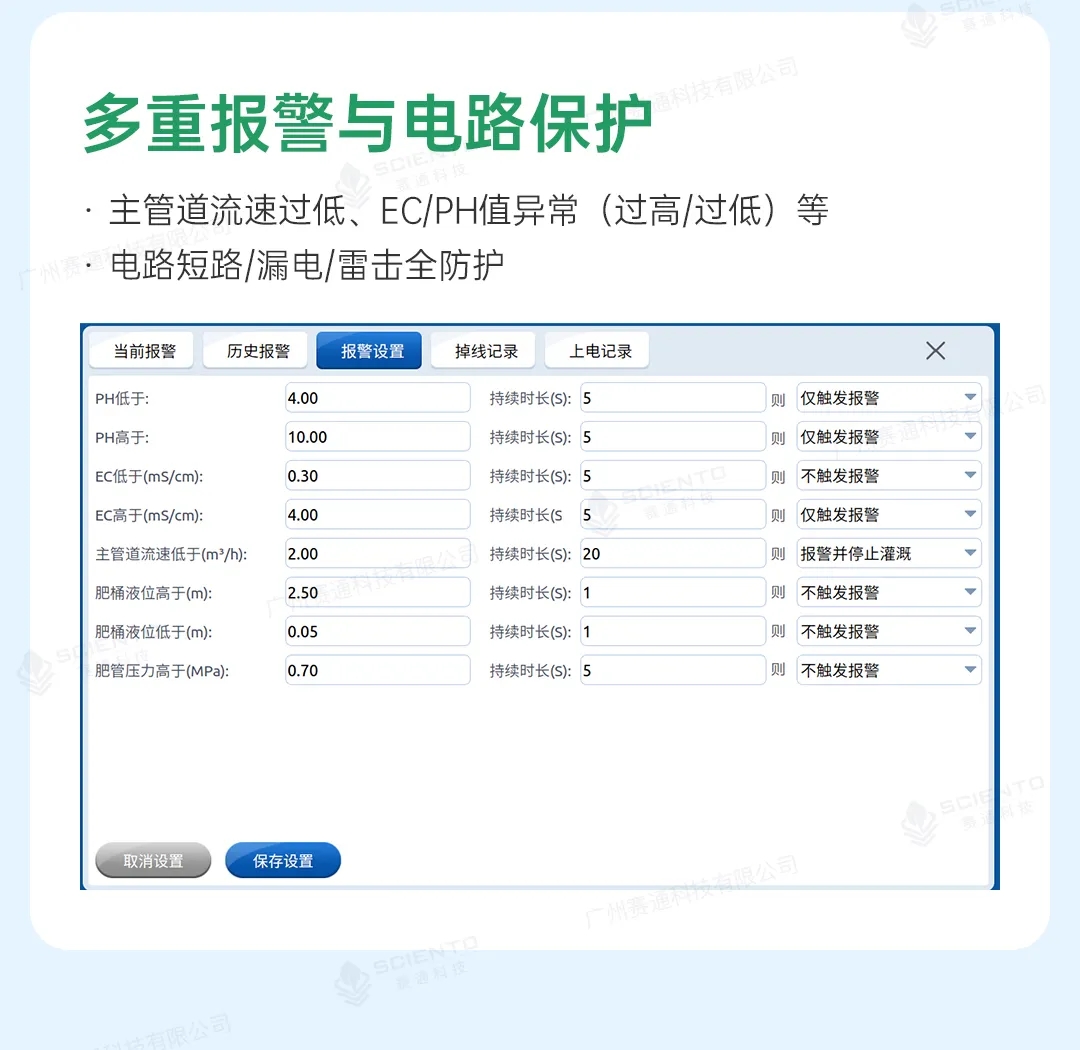Expand the PH低于 alarm action dropdown
The width and height of the screenshot is (1080, 1050).
tap(888, 398)
